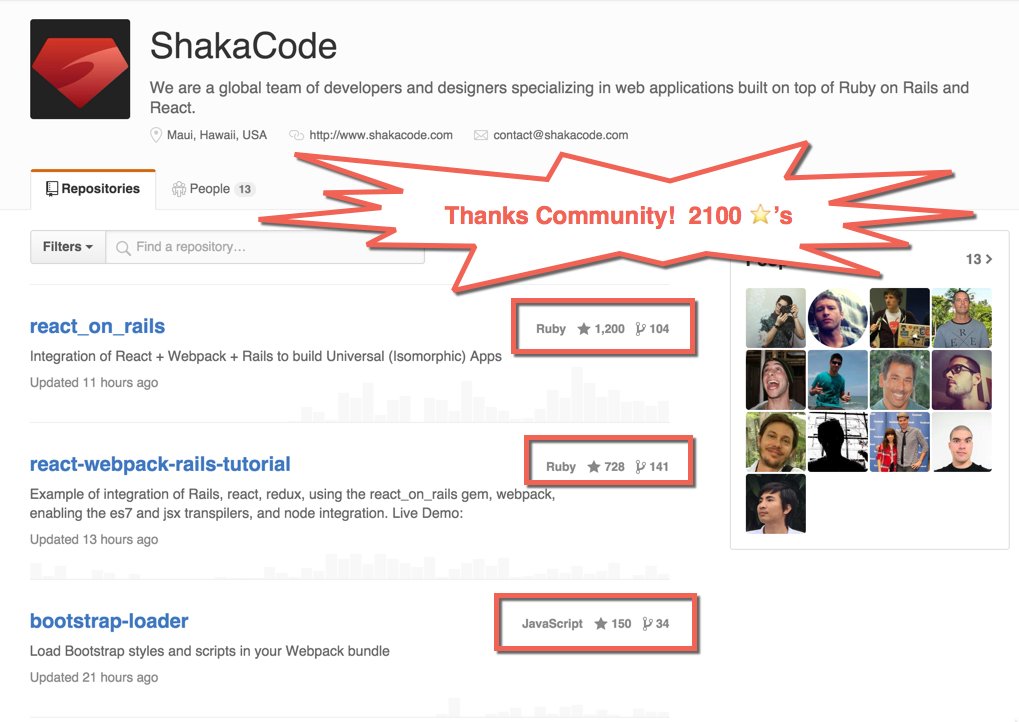1019x722 pixels.
Task: Click the bearded man with glasses avatar
Action: coord(962,380)
